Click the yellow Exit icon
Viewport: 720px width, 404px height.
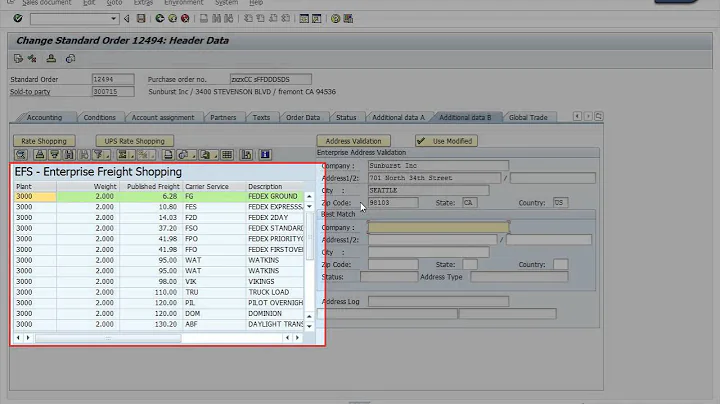pyautogui.click(x=172, y=18)
